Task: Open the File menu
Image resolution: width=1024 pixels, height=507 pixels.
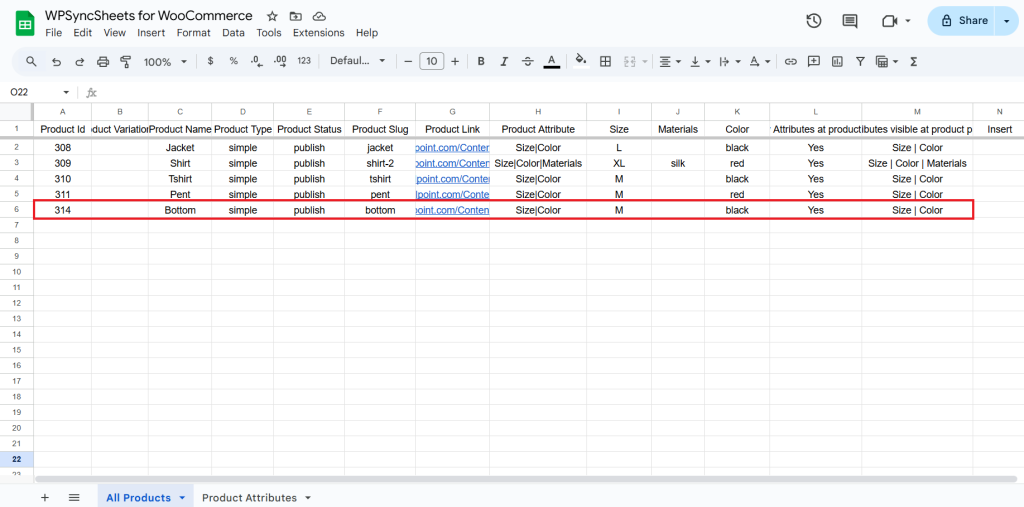Action: [x=54, y=33]
